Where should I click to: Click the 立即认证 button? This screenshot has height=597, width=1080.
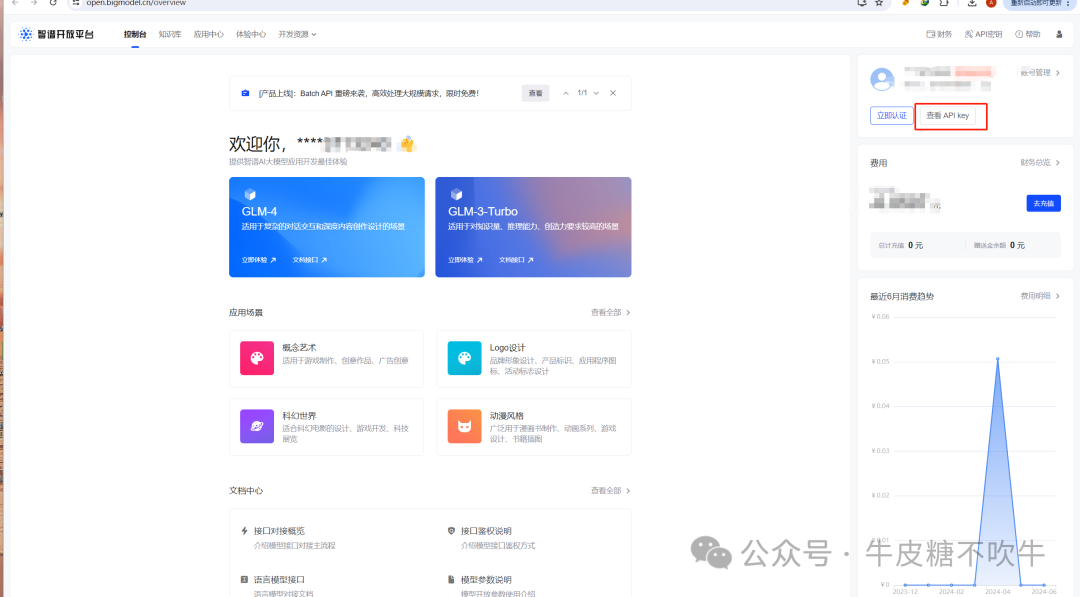(x=891, y=116)
